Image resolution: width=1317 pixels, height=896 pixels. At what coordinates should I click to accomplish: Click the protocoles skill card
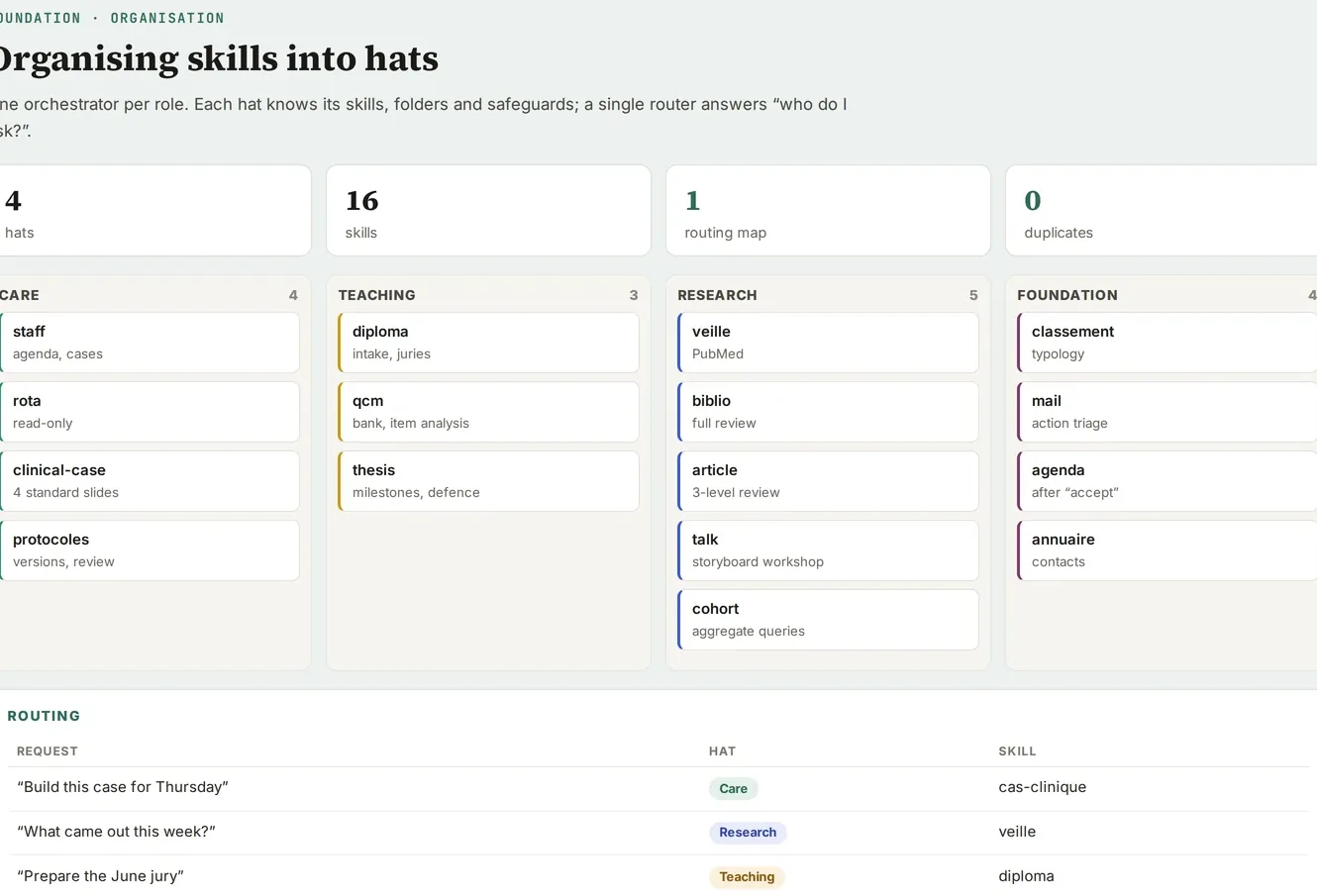(x=150, y=550)
